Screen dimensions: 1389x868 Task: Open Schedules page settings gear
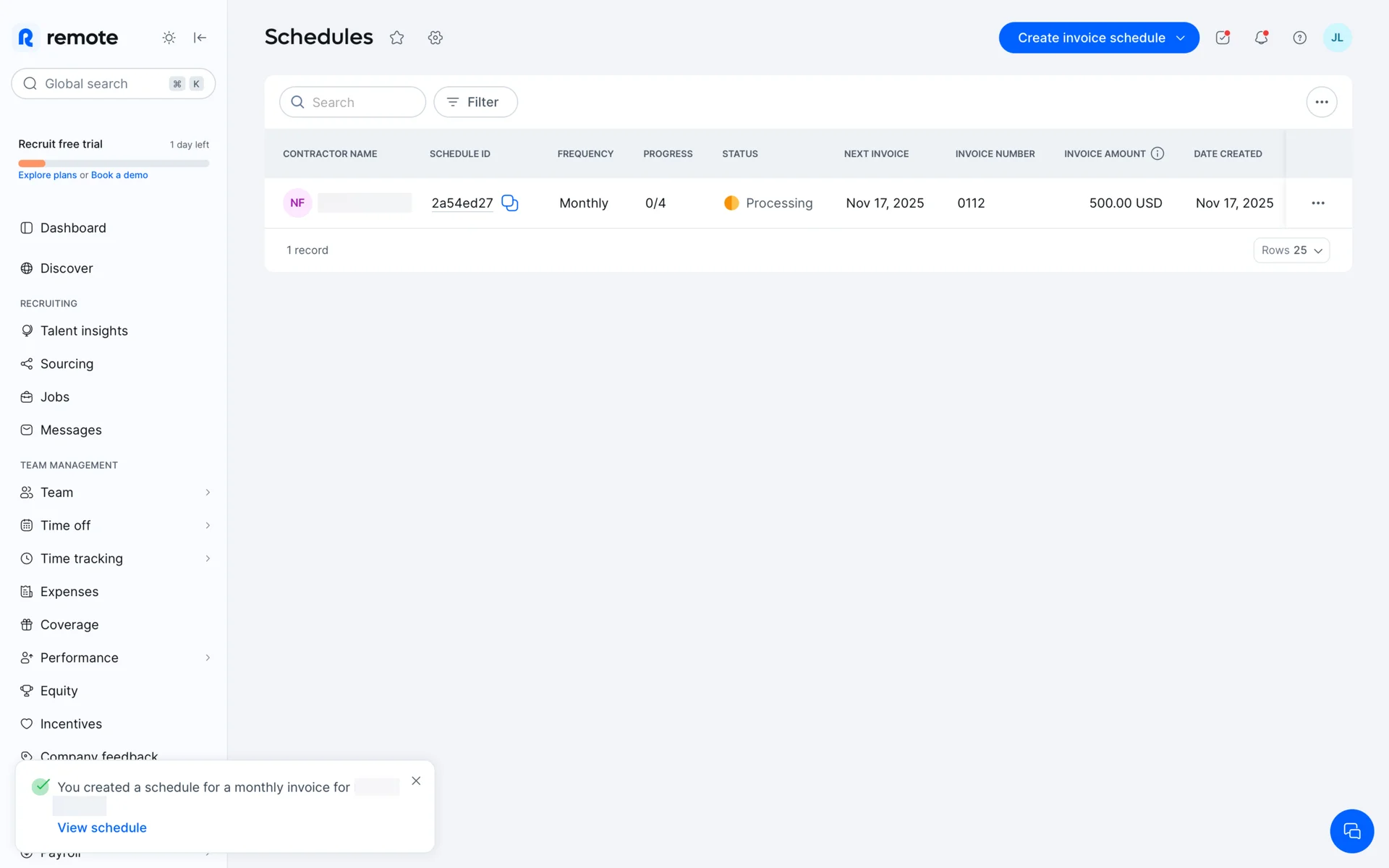[435, 38]
